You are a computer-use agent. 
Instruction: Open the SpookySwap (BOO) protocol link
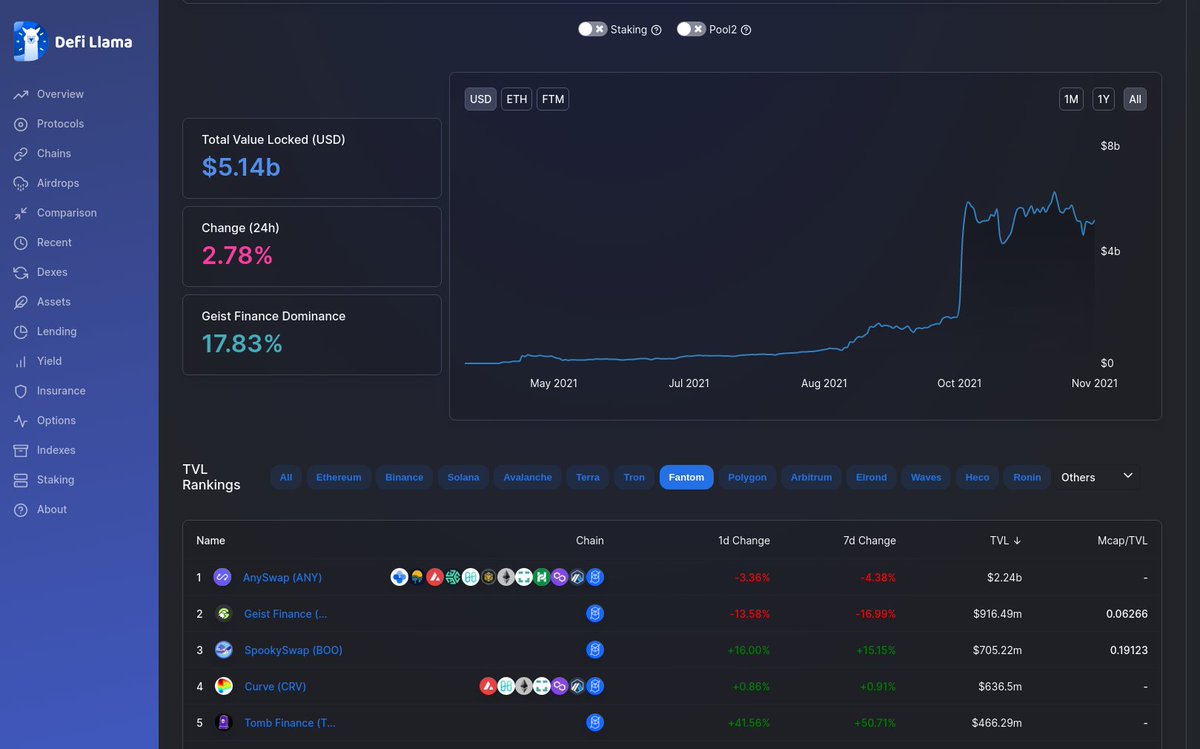click(x=293, y=650)
